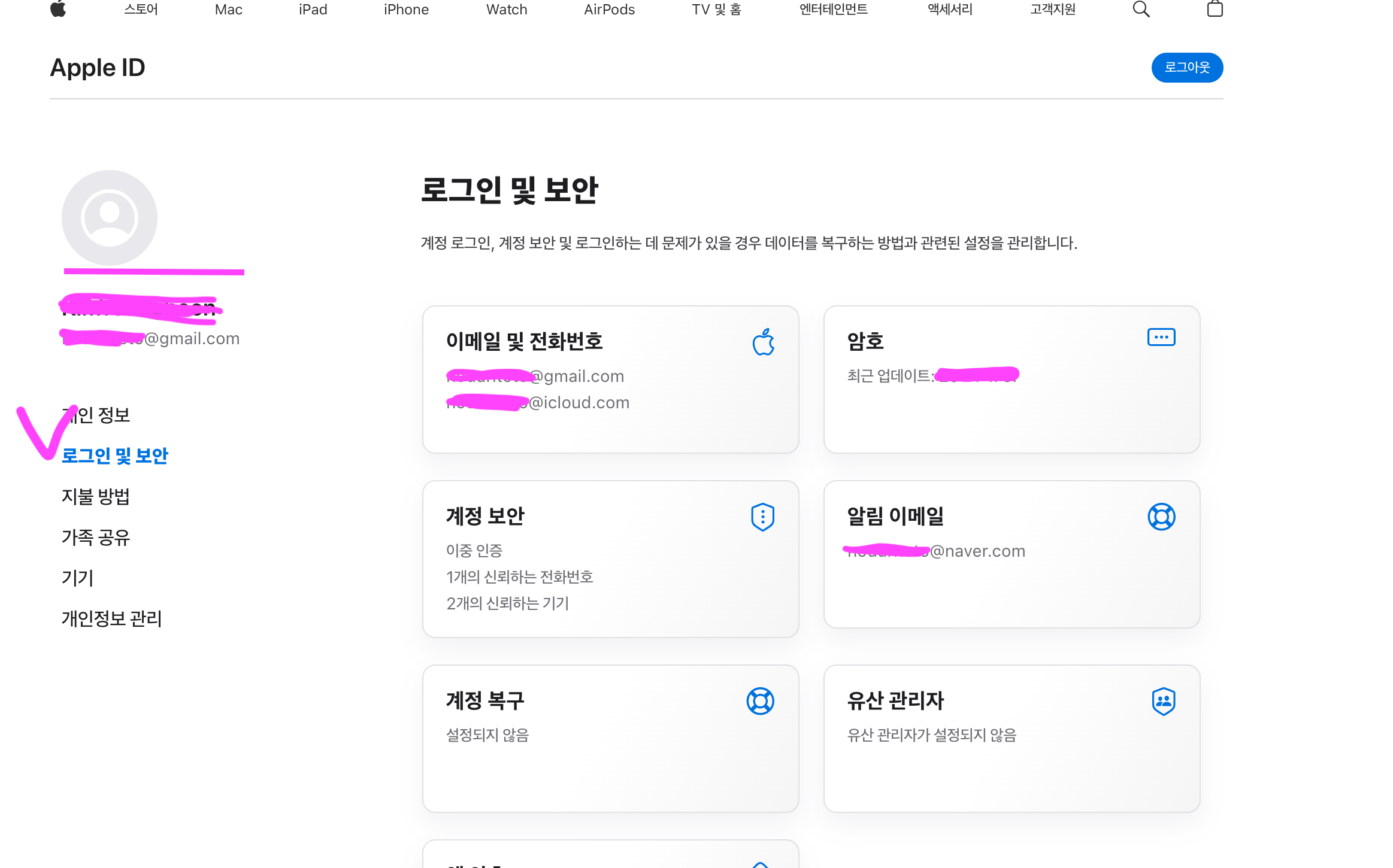Open the search magnifier icon
This screenshot has height=868, width=1393.
point(1141,9)
